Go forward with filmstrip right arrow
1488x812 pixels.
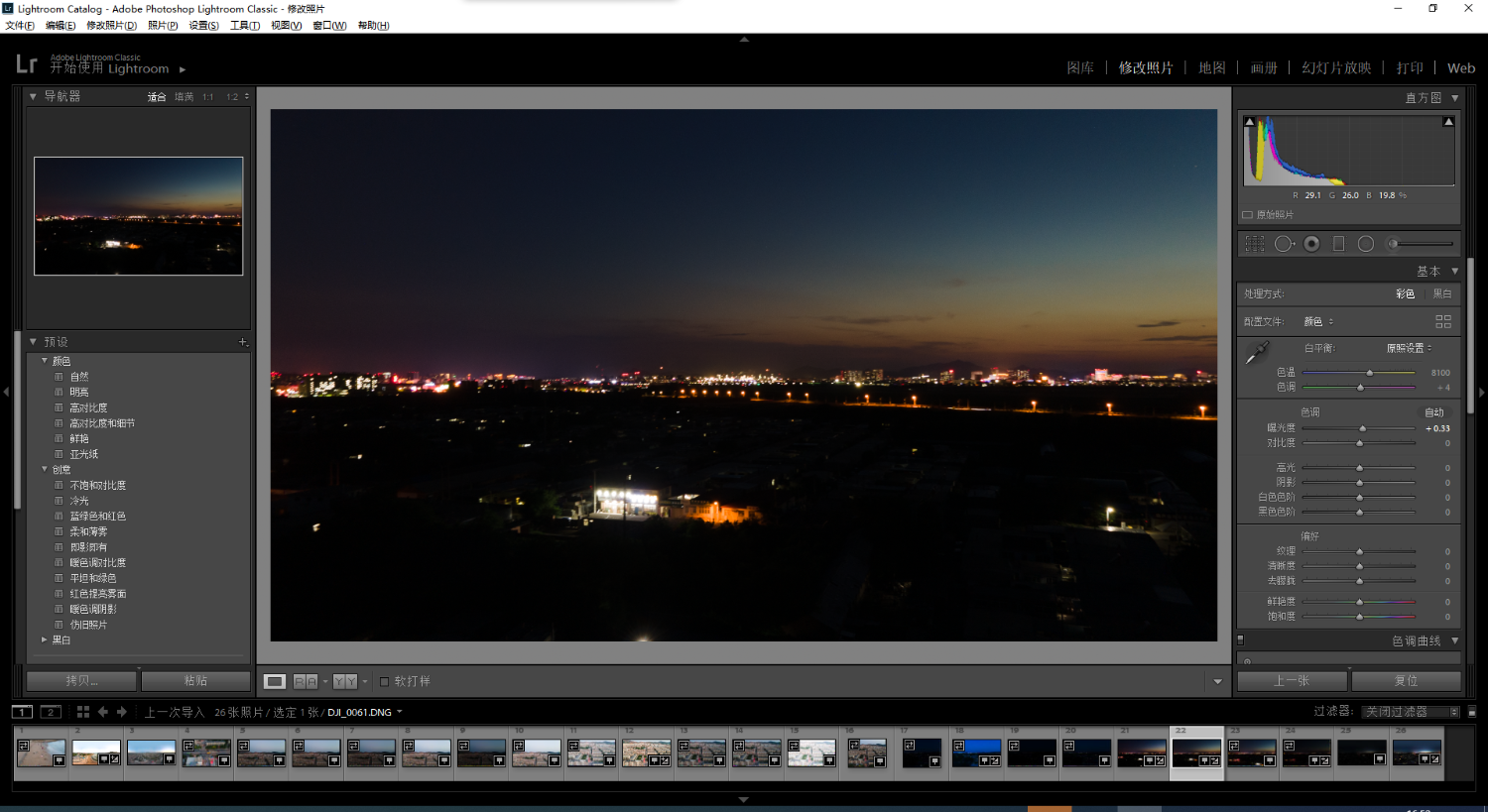click(x=122, y=712)
